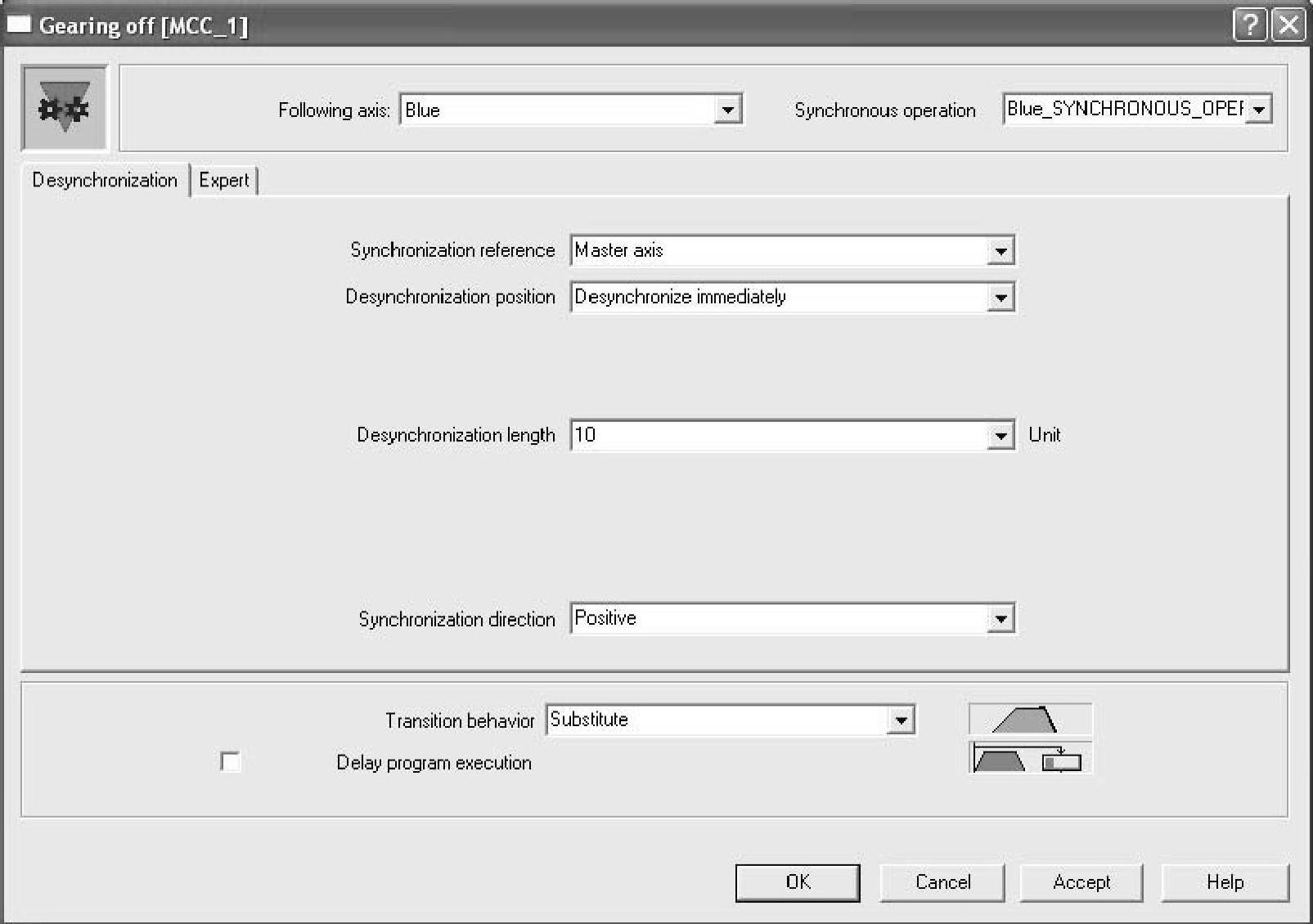Expand the Desynchronization position dropdown

(x=1000, y=298)
